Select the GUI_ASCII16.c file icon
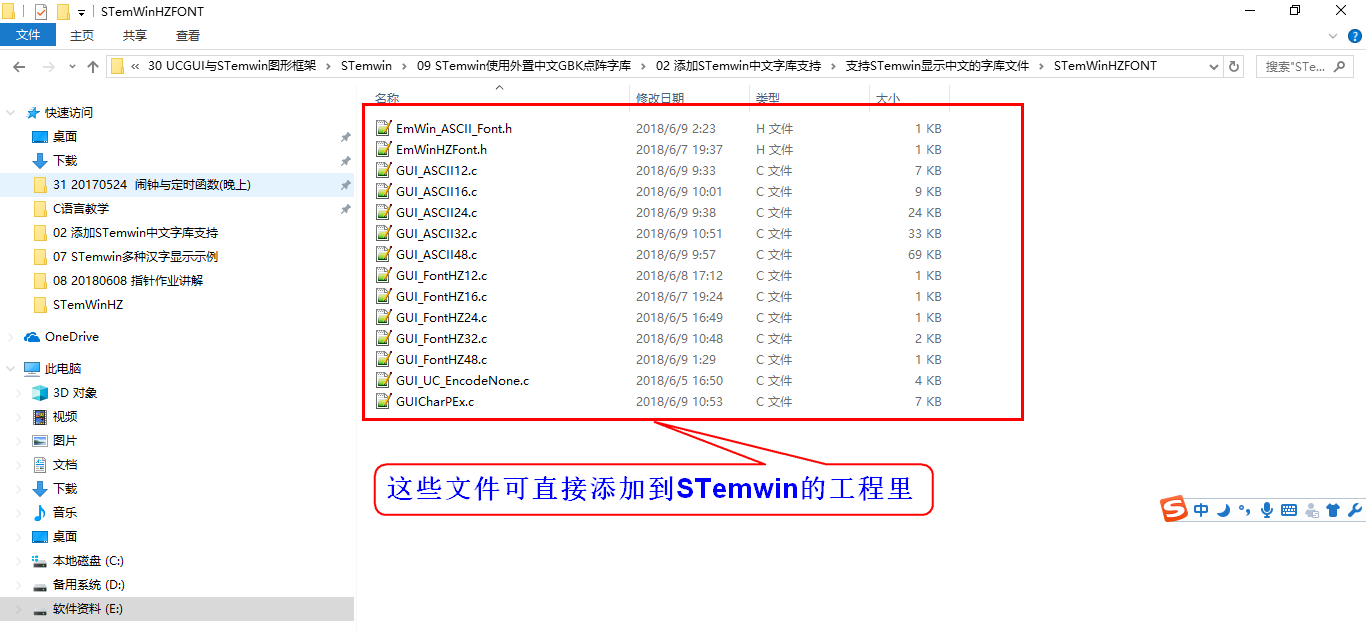 click(x=383, y=191)
